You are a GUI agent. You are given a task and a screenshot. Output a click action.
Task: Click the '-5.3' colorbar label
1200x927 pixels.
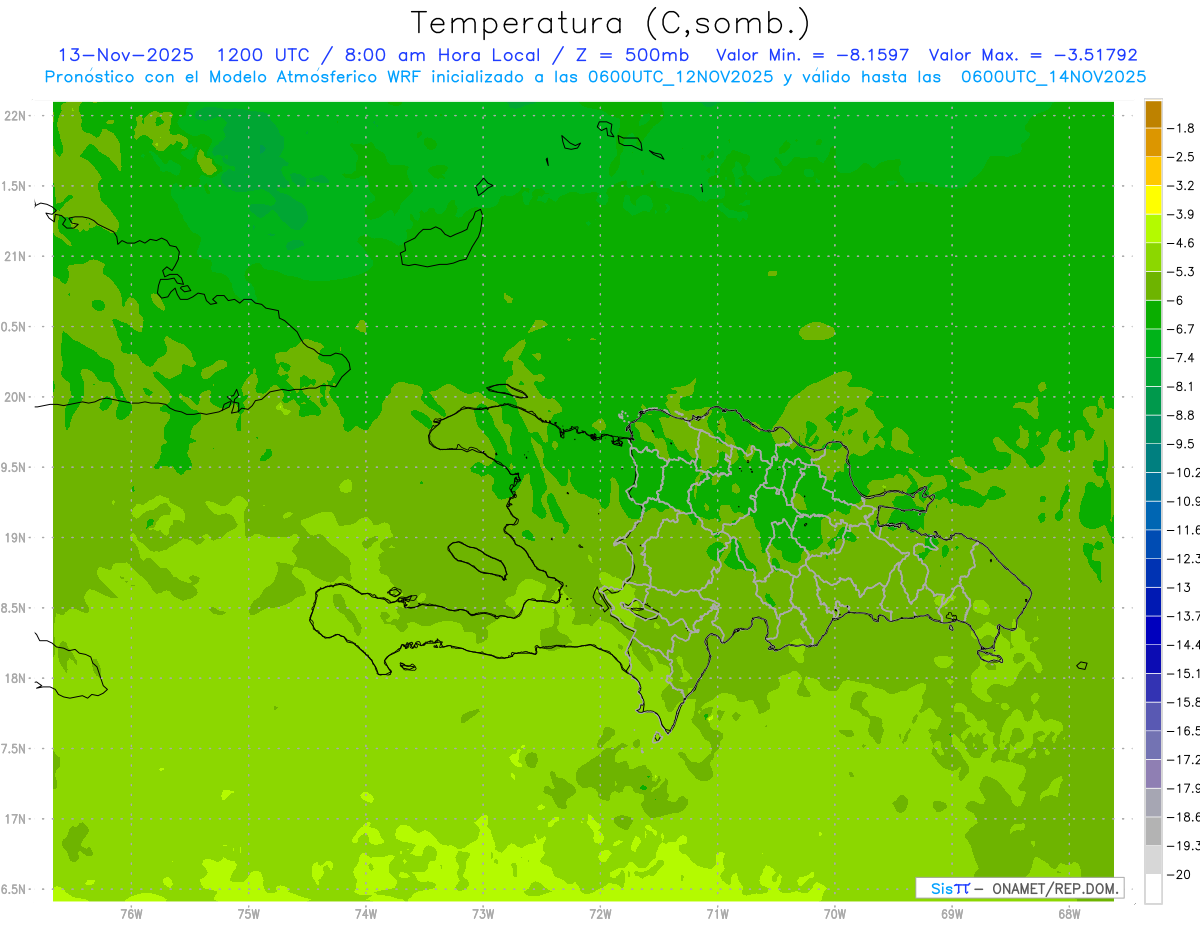pyautogui.click(x=1180, y=271)
